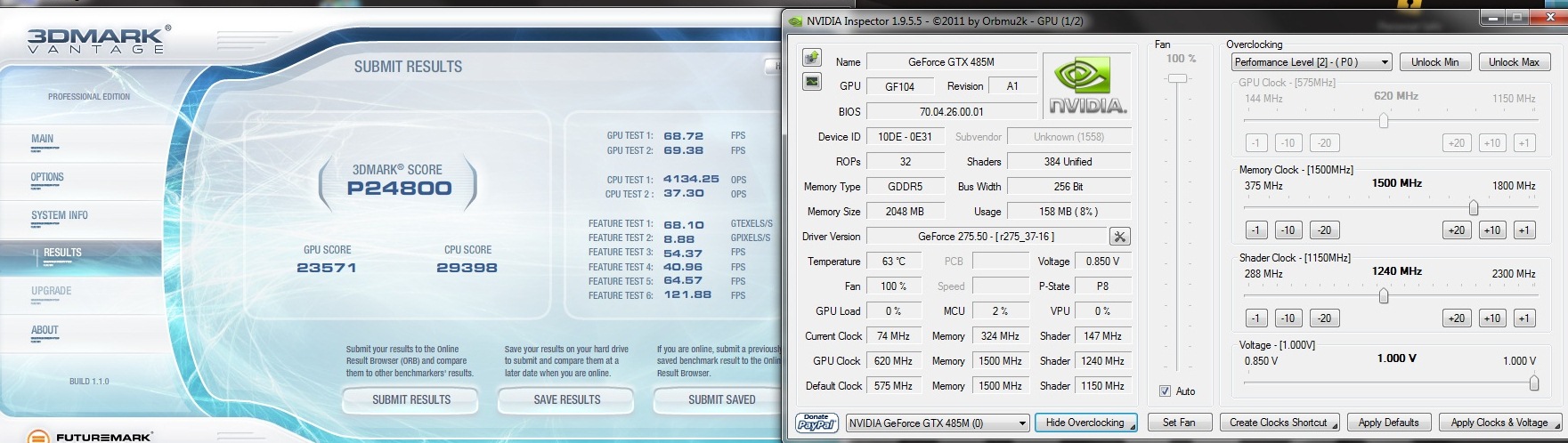Click the Memory Clock slider handle
This screenshot has height=443, width=1568.
[x=1474, y=207]
